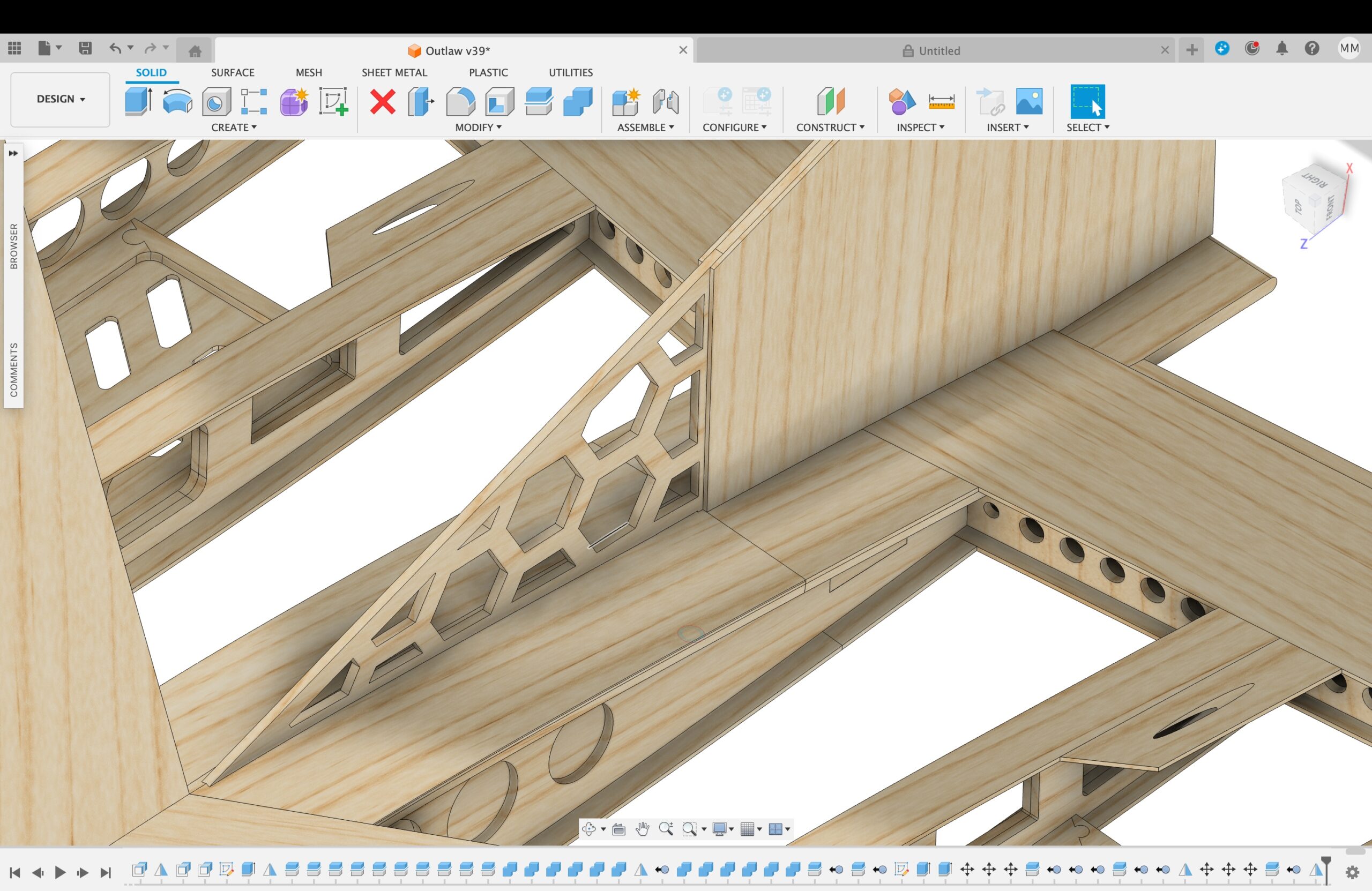Screen dimensions: 1372x891
Task: Toggle the BROWSER side panel
Action: pyautogui.click(x=14, y=246)
